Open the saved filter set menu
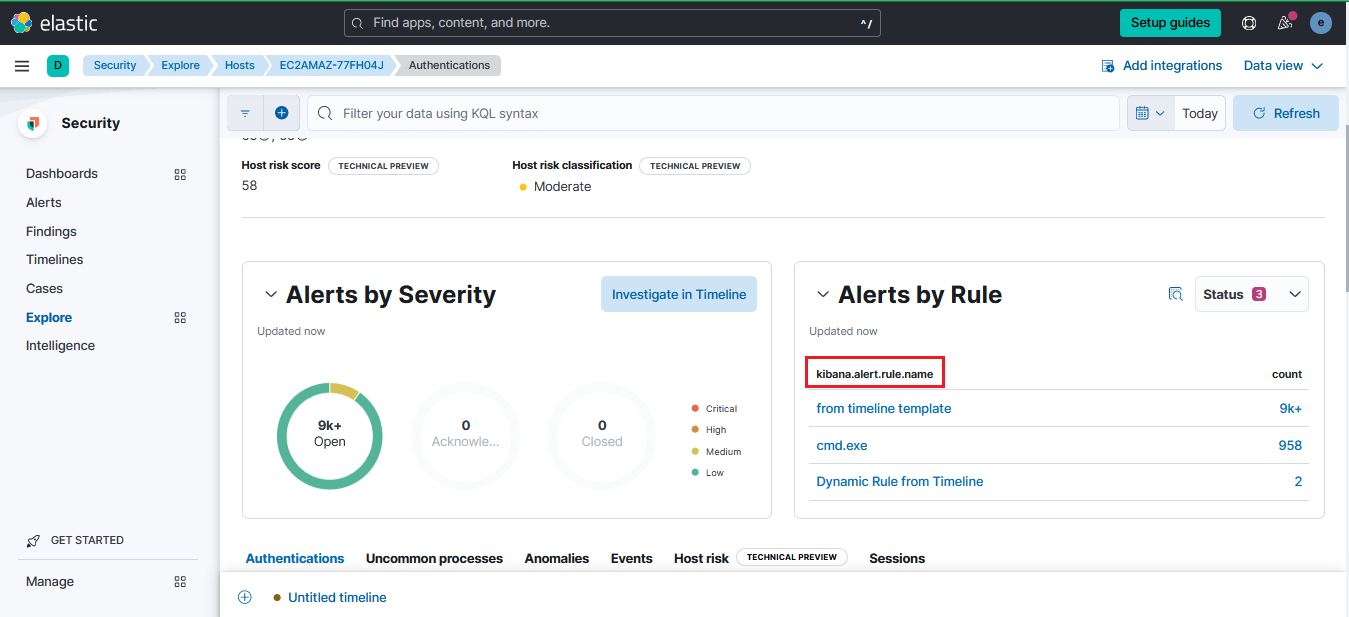The width and height of the screenshot is (1349, 617). tap(245, 113)
